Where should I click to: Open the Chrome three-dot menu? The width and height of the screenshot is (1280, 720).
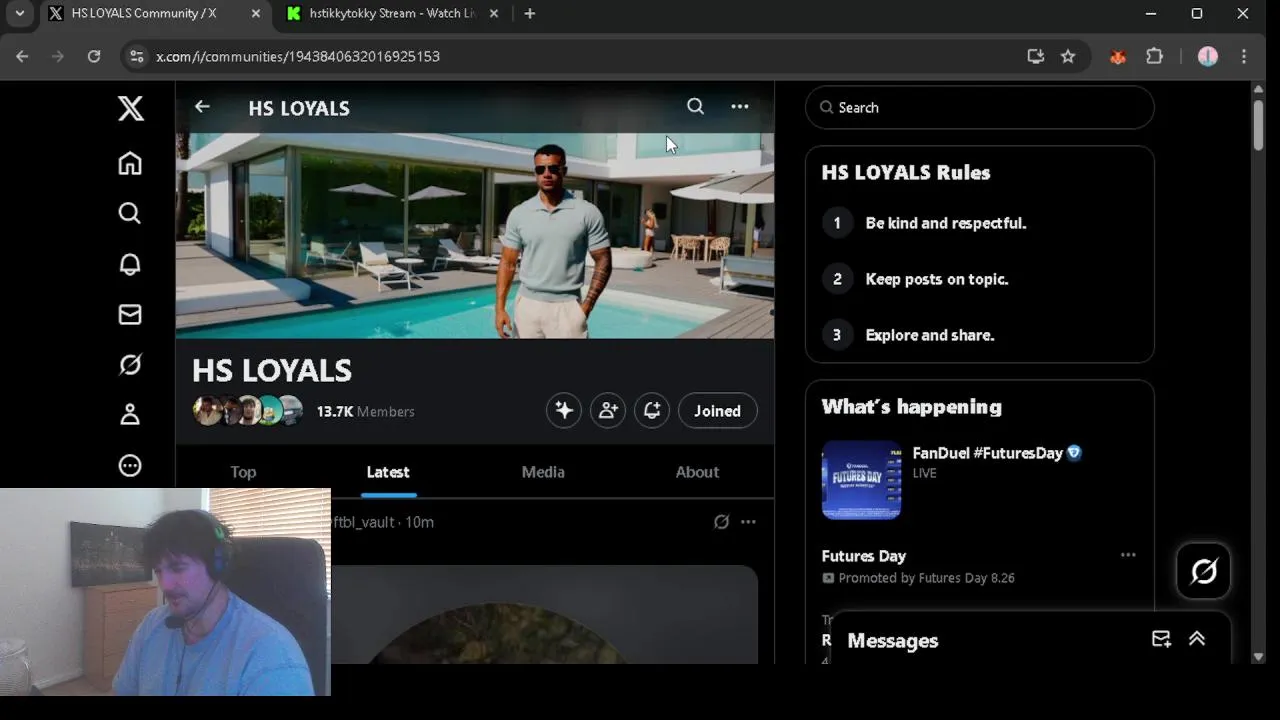pos(1244,57)
